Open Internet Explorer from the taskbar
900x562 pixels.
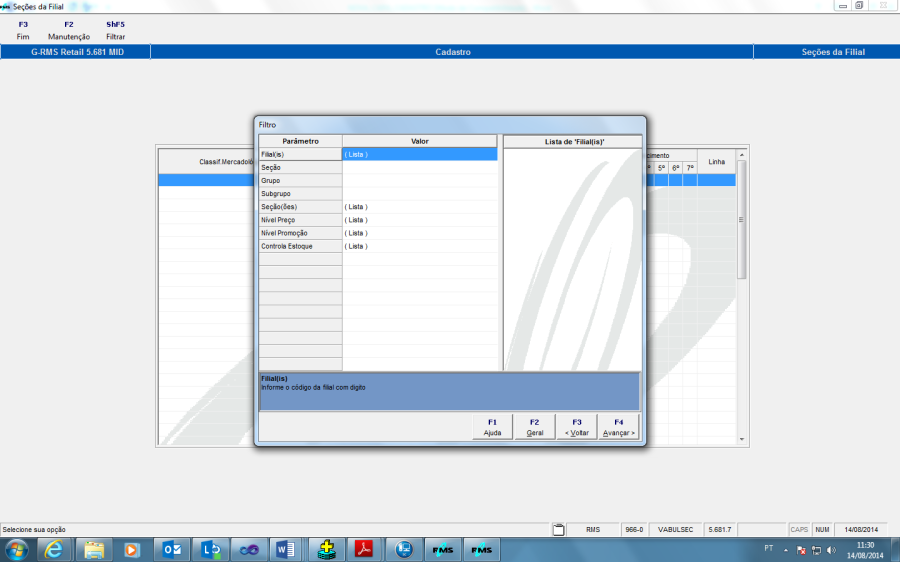pos(53,550)
